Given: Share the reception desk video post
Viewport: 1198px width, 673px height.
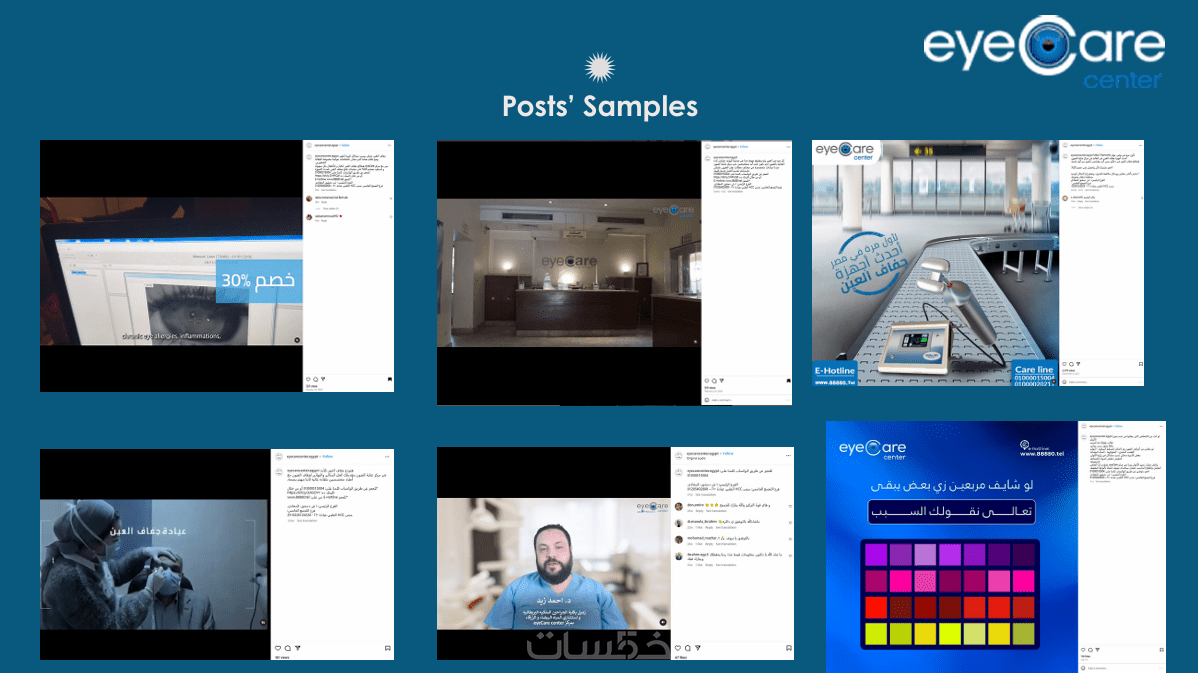Looking at the screenshot, I should 721,380.
